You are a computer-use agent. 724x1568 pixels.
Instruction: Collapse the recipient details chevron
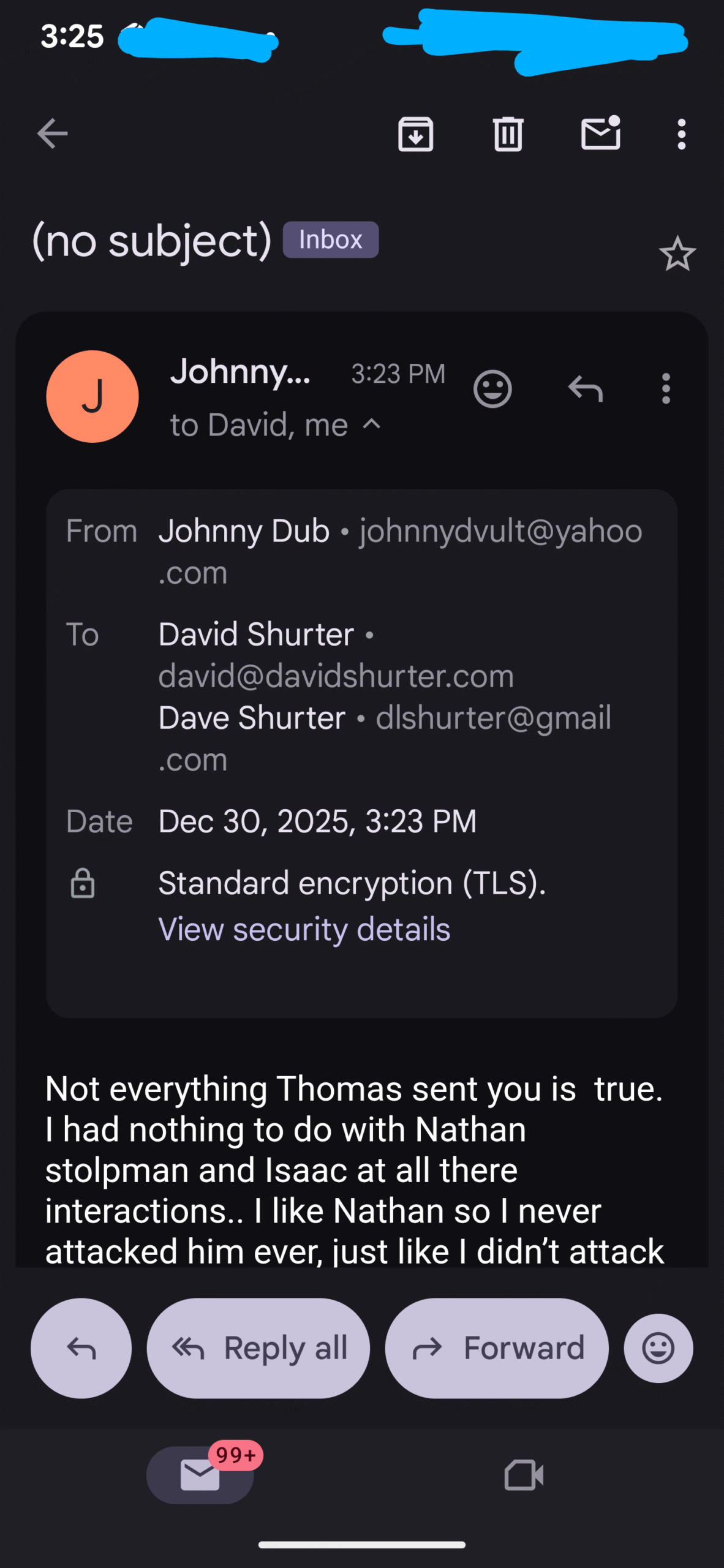[372, 424]
